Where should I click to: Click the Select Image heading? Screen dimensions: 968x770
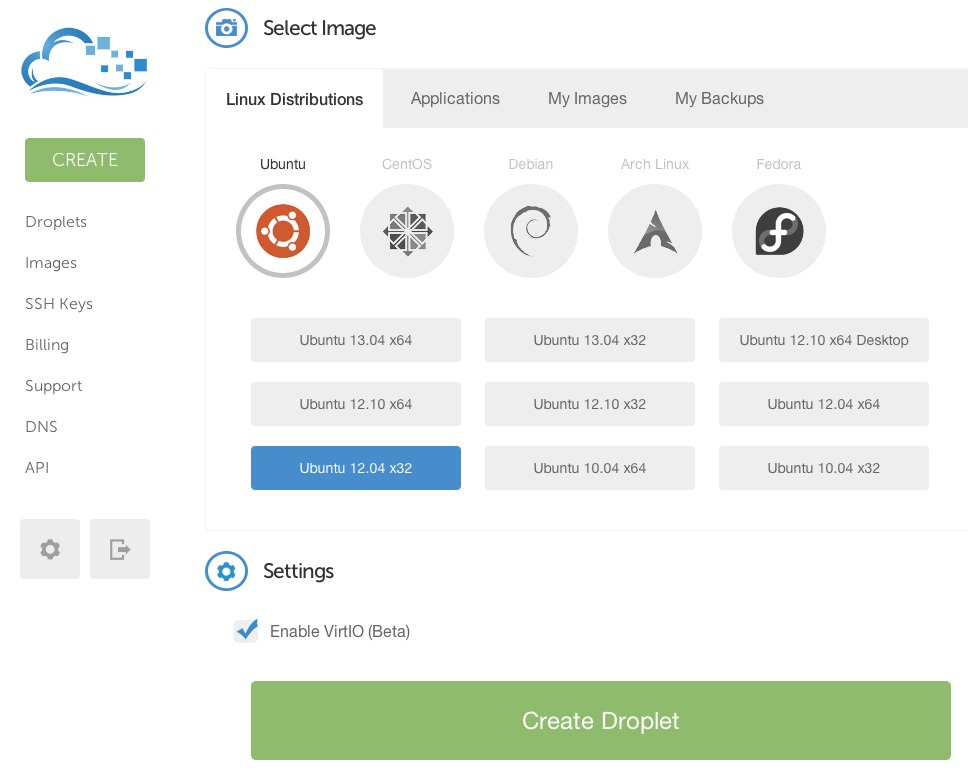(320, 28)
